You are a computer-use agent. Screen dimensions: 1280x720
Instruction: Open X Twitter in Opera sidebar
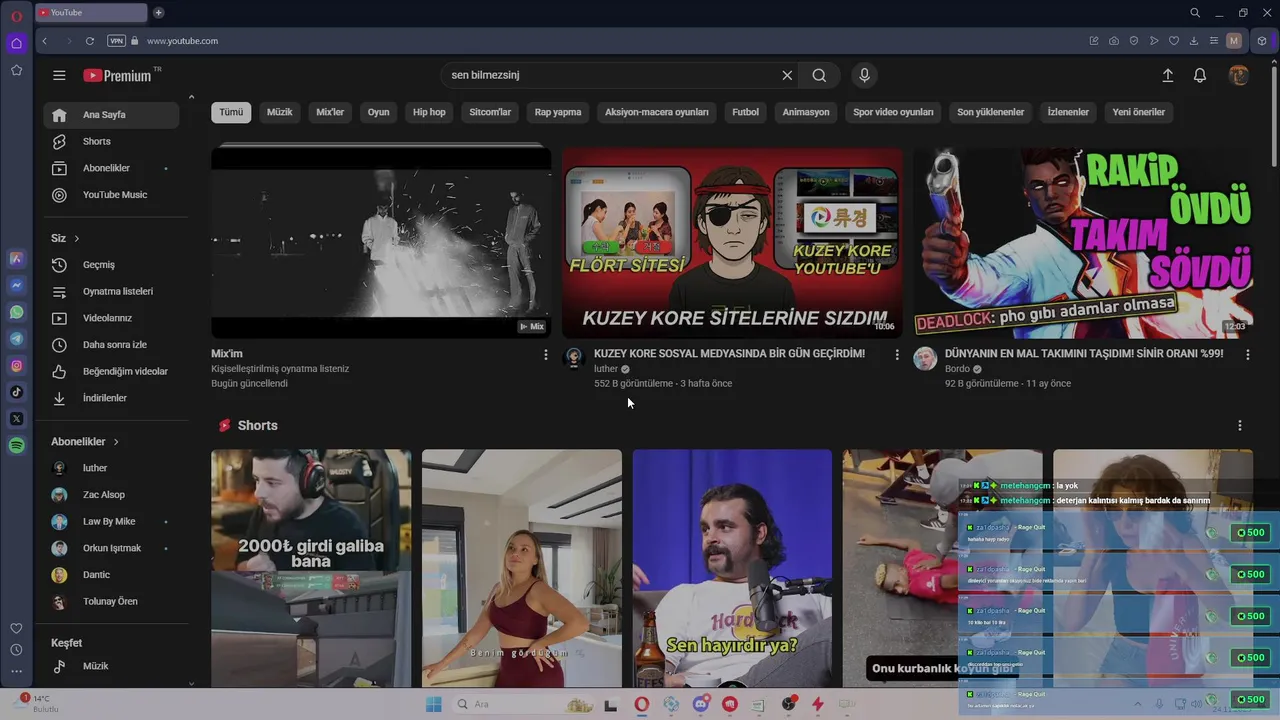17,419
